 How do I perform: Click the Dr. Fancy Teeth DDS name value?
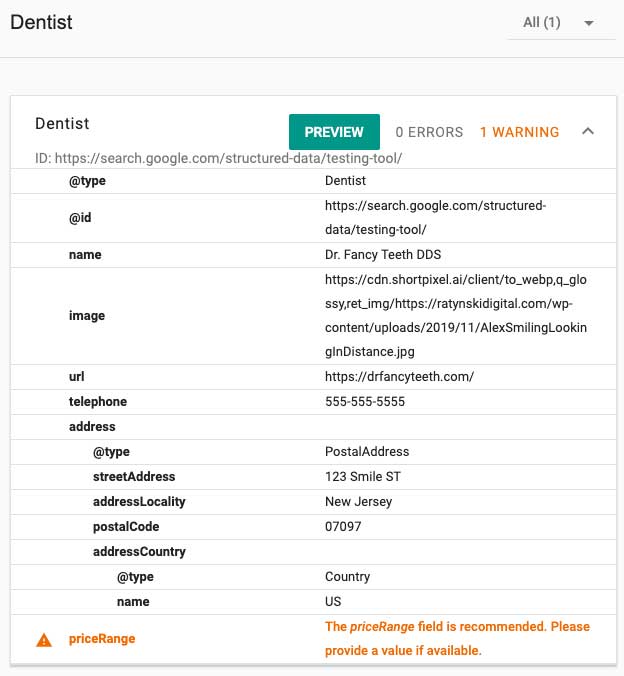click(x=383, y=254)
